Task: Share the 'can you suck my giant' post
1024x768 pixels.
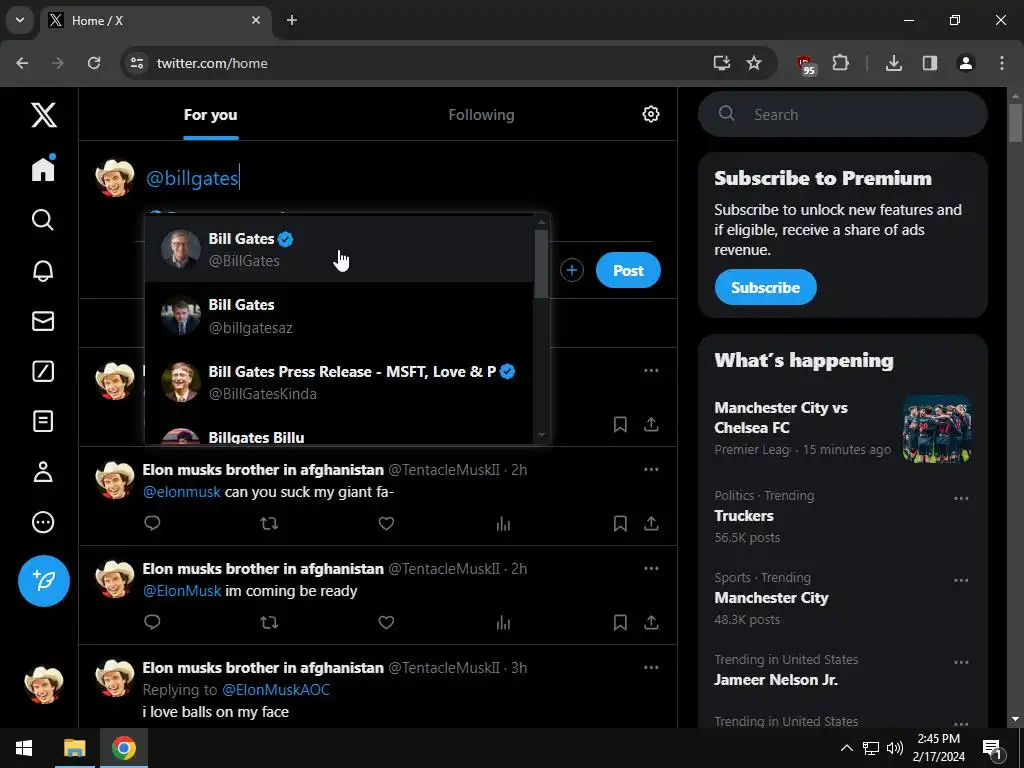Action: point(651,523)
